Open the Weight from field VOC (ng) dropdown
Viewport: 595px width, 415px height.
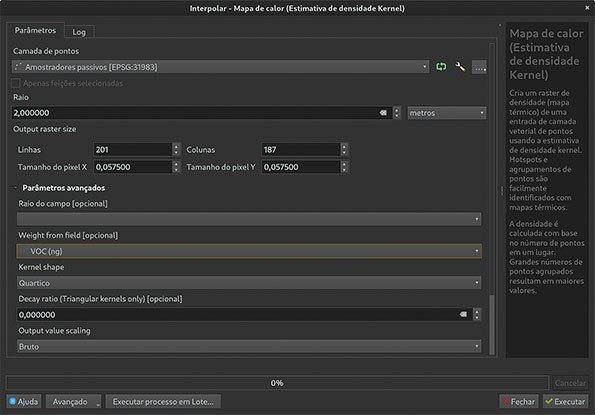point(249,251)
